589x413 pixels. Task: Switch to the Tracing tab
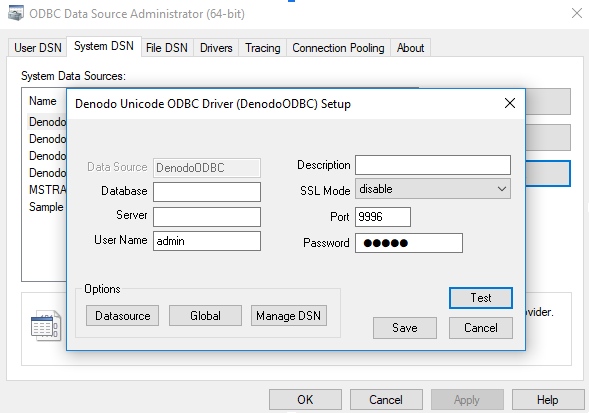tap(263, 48)
